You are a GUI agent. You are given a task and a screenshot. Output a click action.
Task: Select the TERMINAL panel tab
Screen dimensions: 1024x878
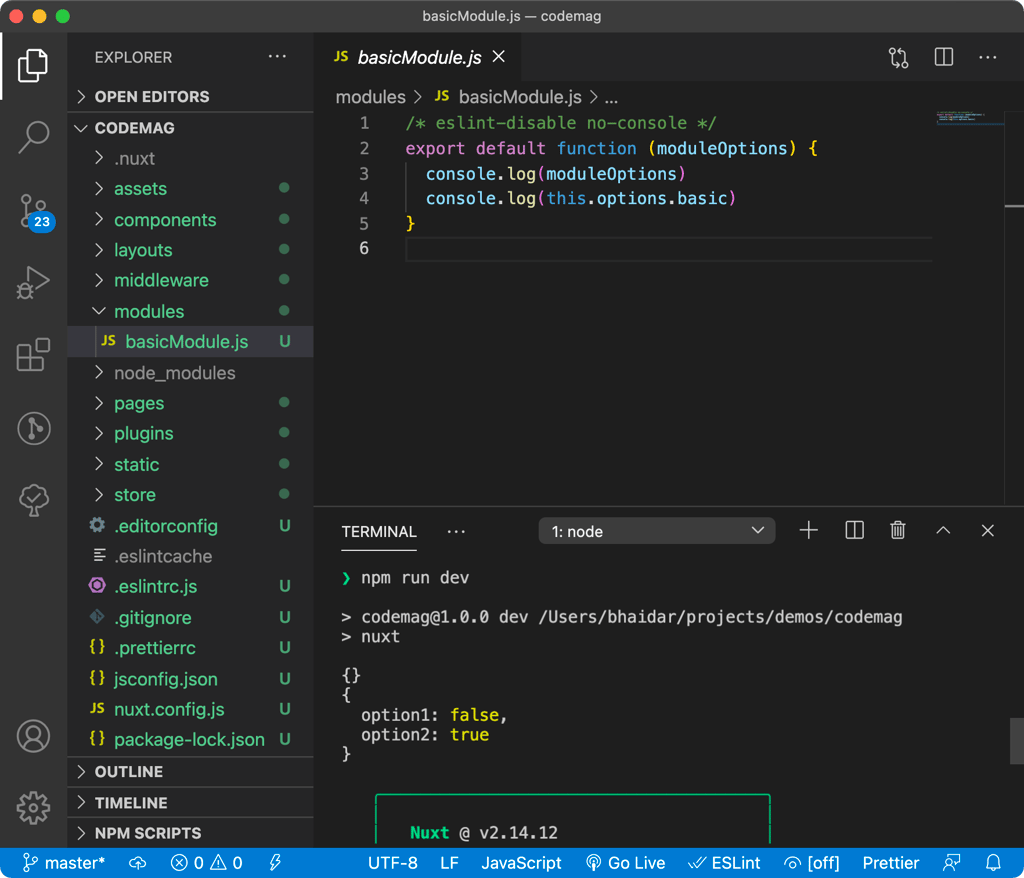click(379, 532)
